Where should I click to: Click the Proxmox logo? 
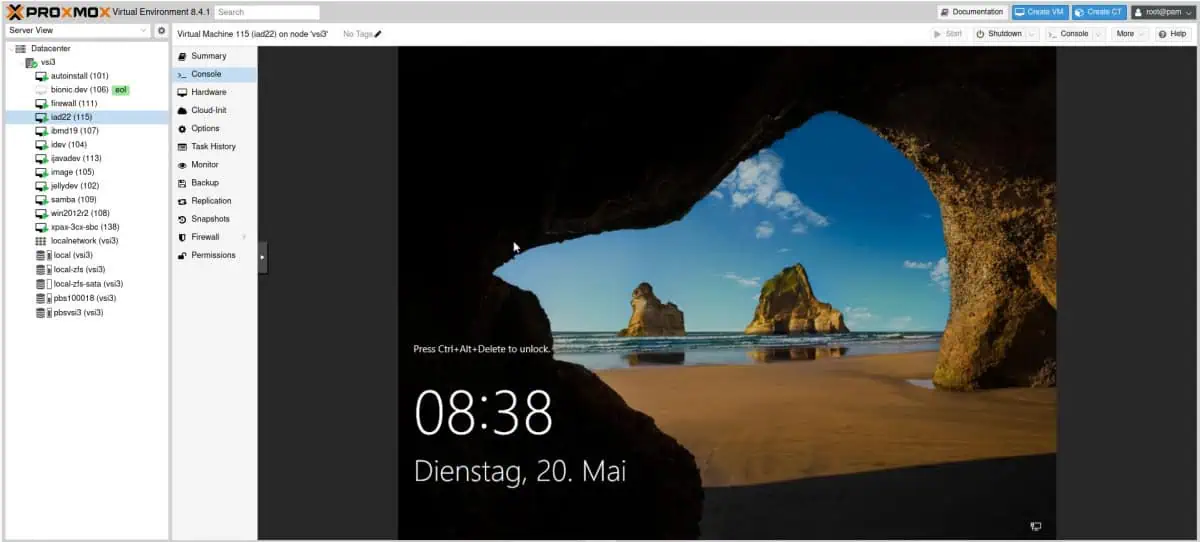click(52, 12)
